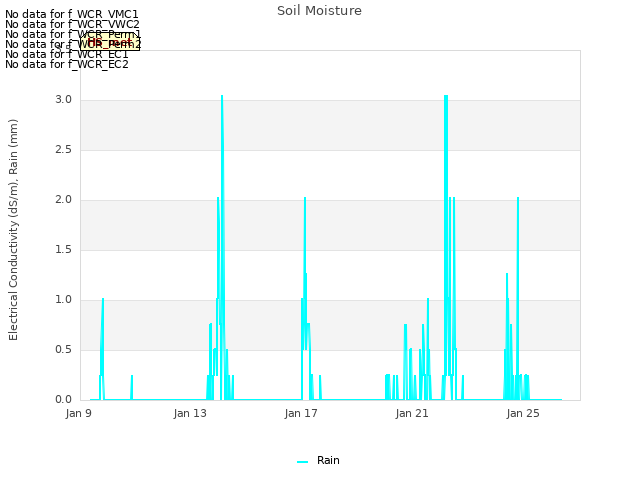Click the 'No data for f_WCR_EC2' message
640x480 pixels.
coord(67,64)
